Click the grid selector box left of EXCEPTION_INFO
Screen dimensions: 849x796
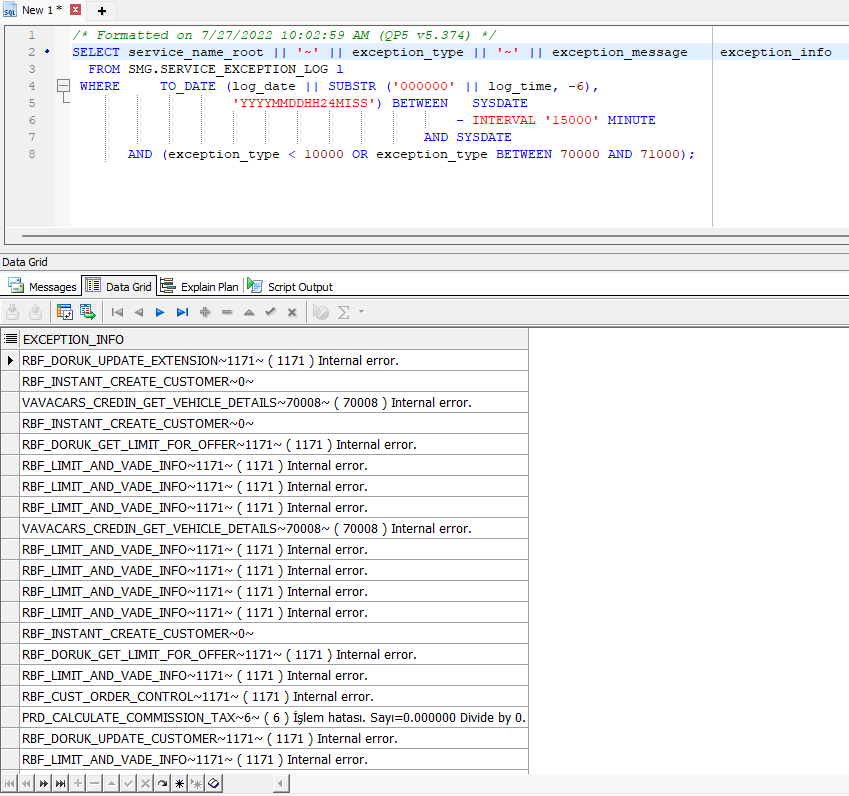pyautogui.click(x=11, y=340)
